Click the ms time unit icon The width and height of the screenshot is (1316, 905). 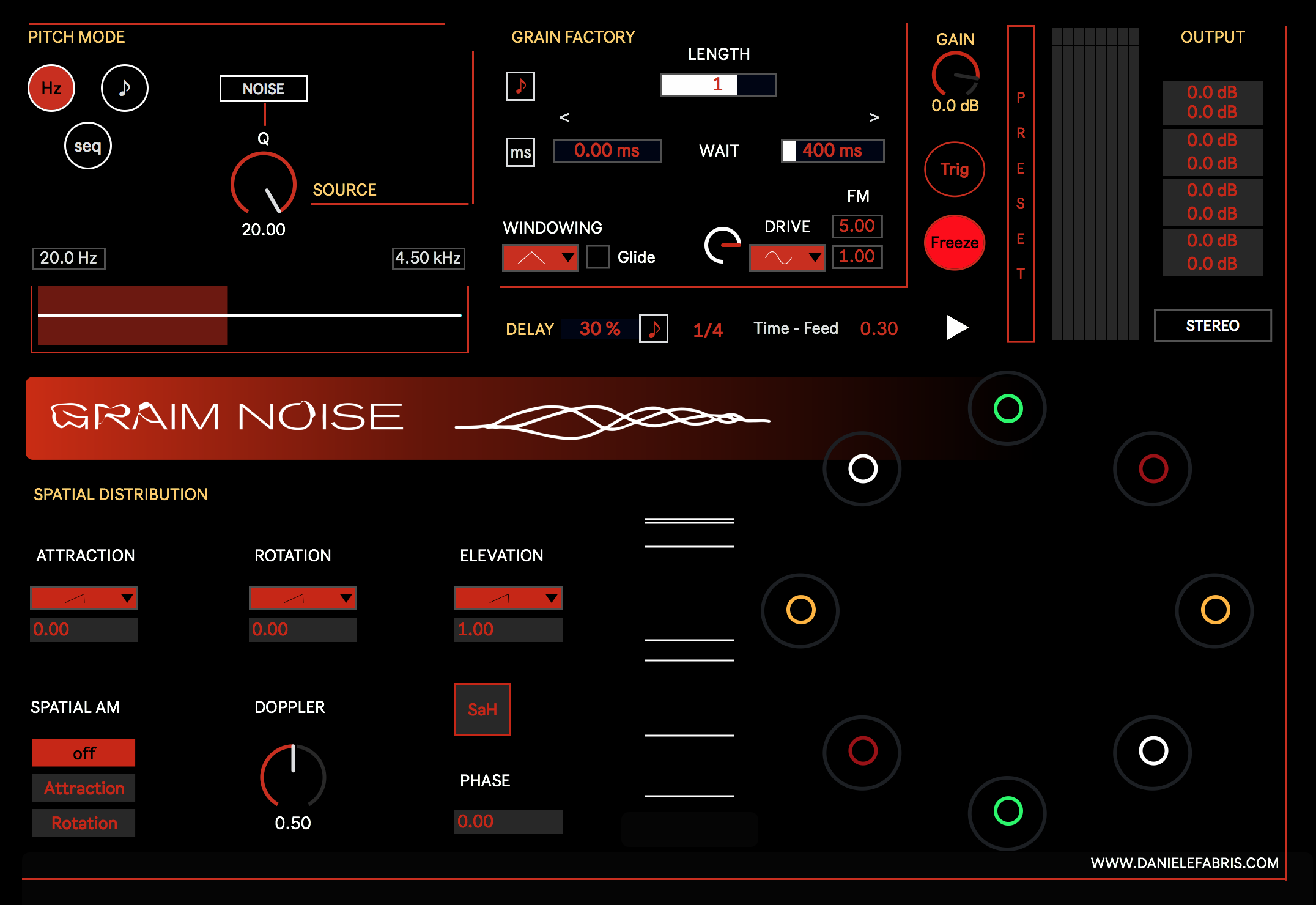520,152
